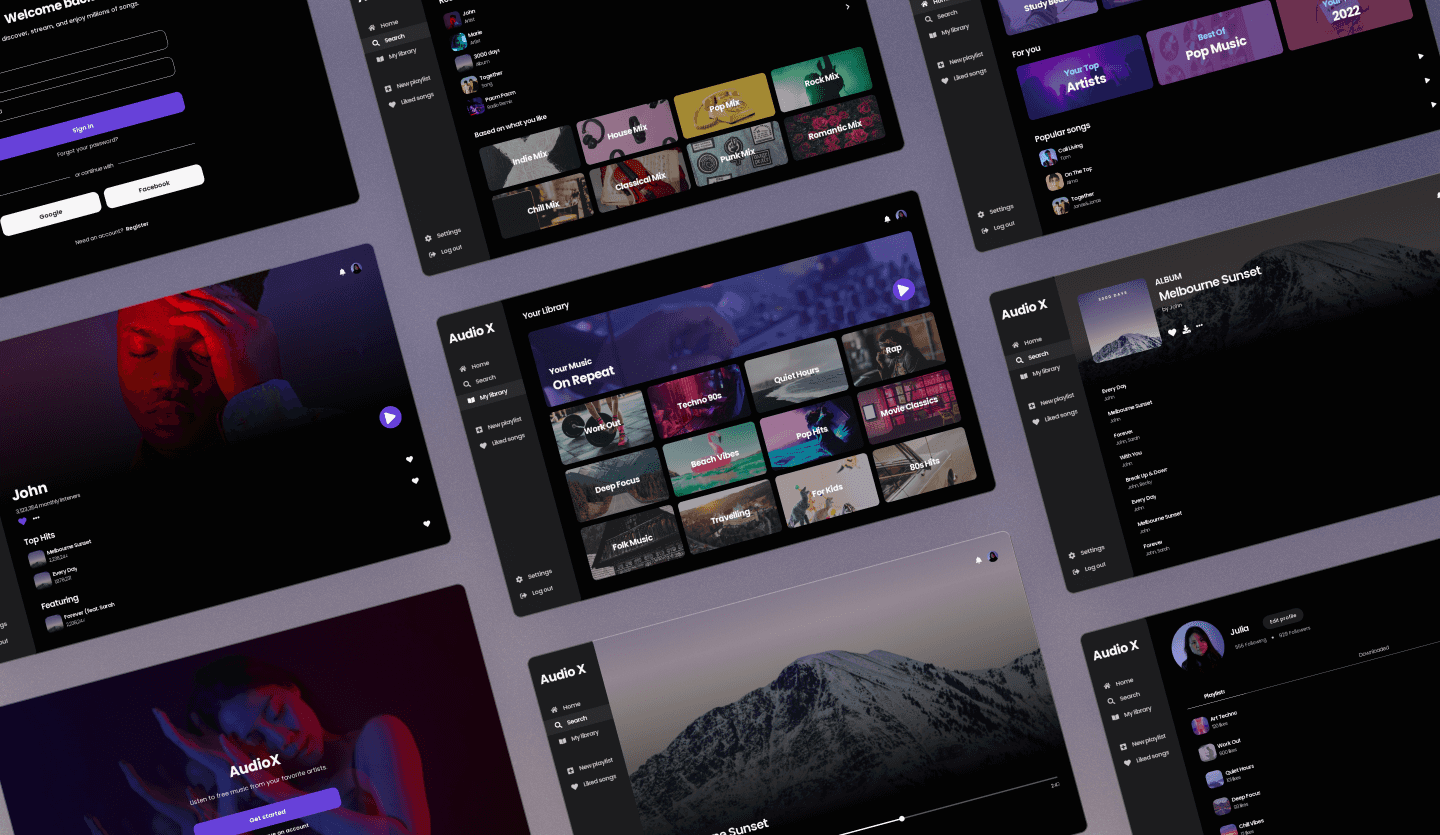Click the playback progress slider knob on player screen
This screenshot has width=1440, height=835.
click(x=902, y=819)
